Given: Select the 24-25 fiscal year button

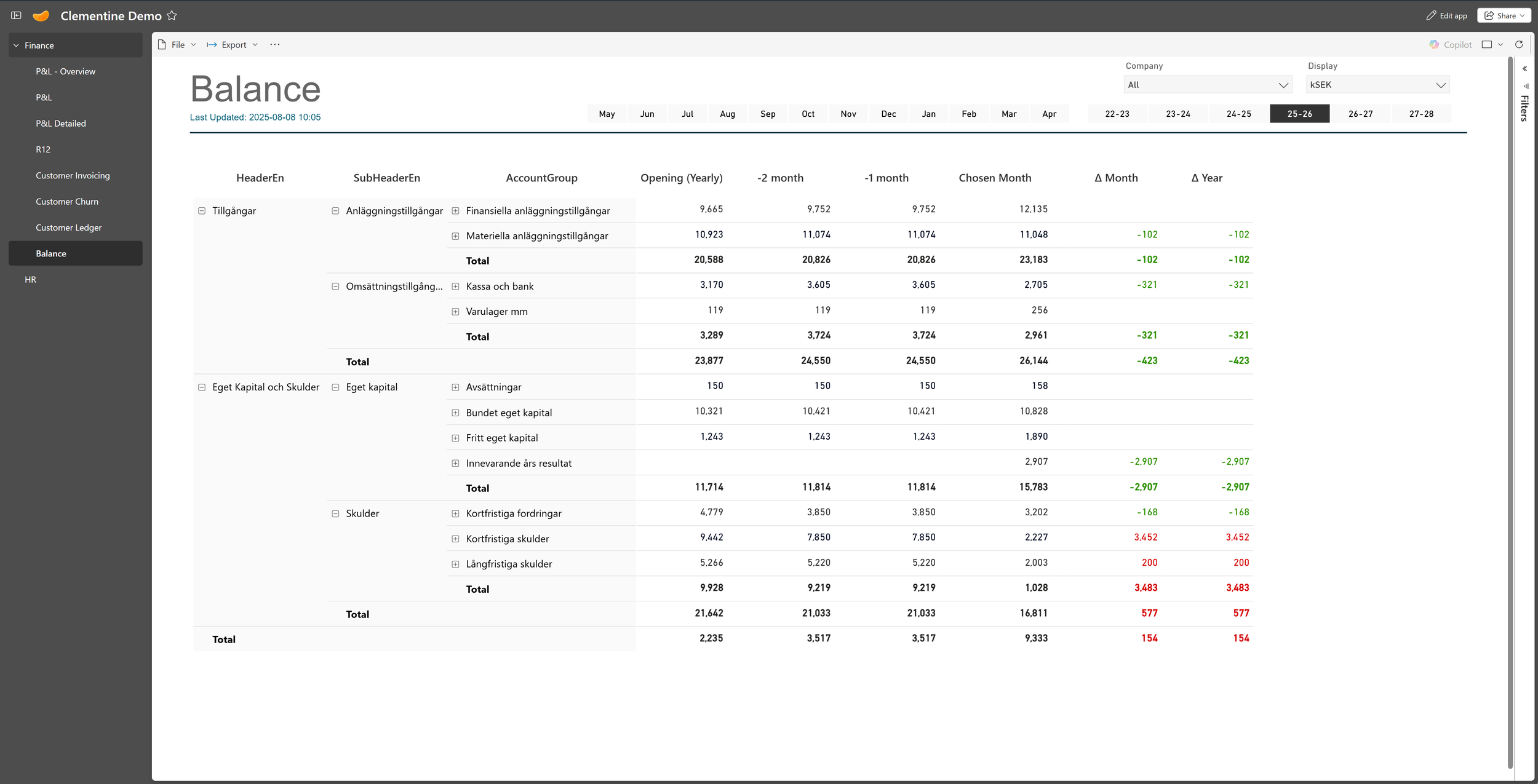Looking at the screenshot, I should [x=1238, y=114].
